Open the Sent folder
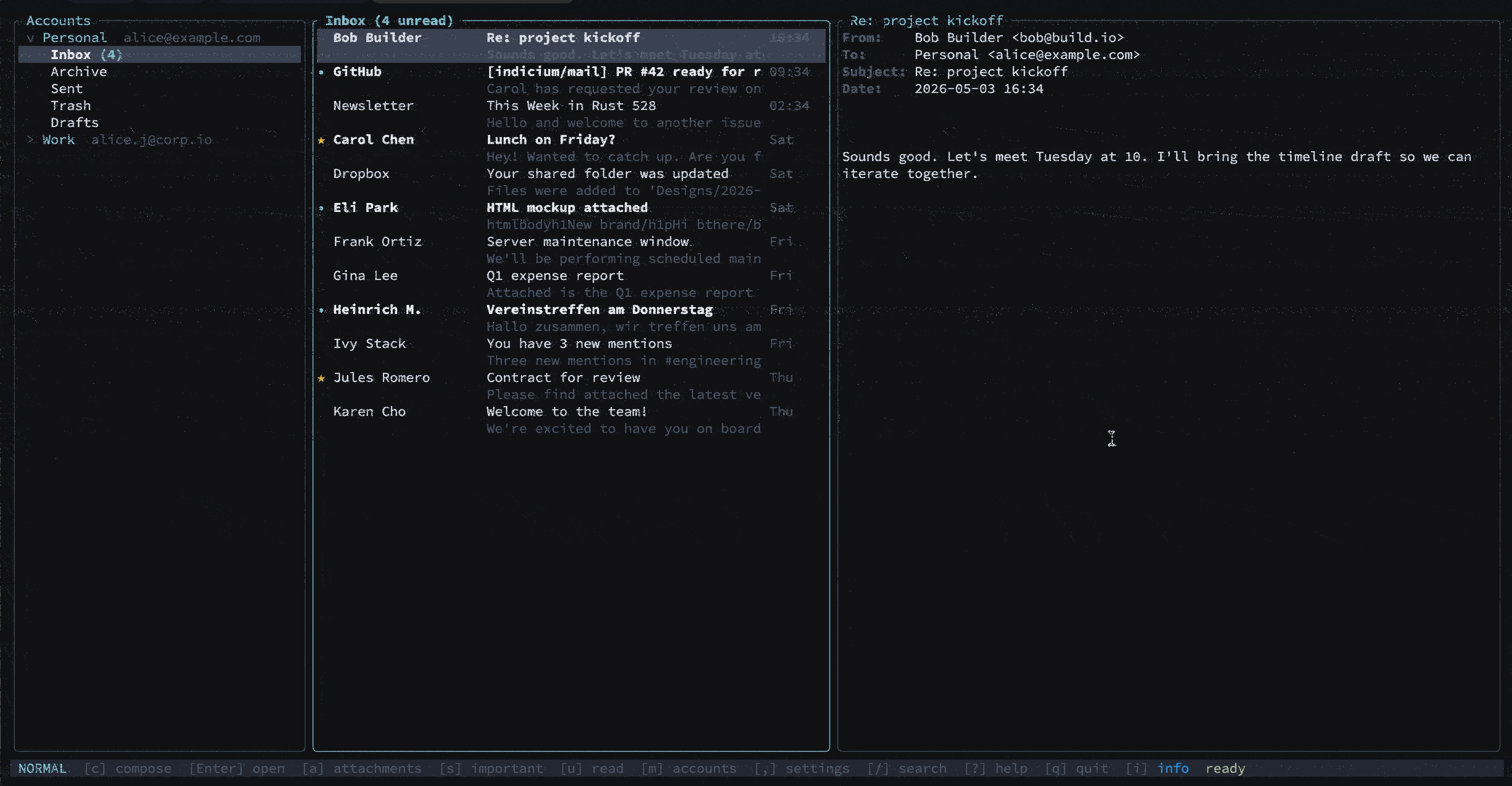The width and height of the screenshot is (1512, 786). 66,89
